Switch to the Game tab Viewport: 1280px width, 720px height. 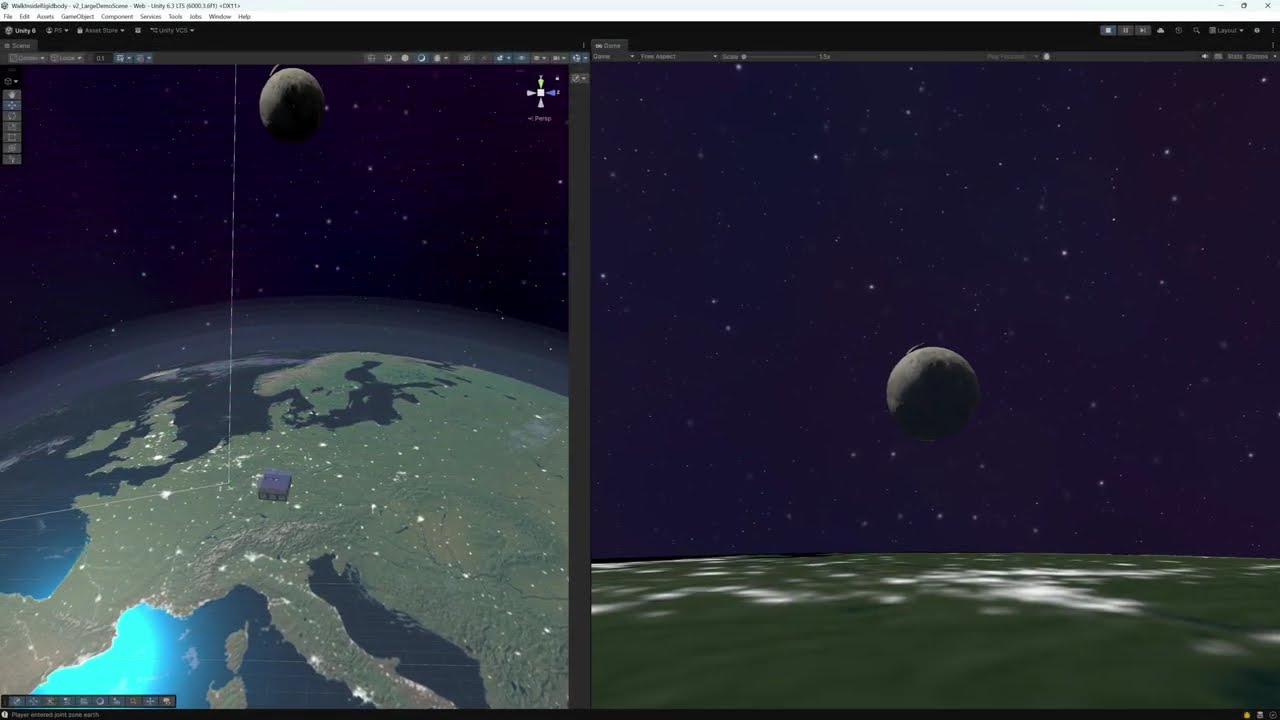point(608,46)
